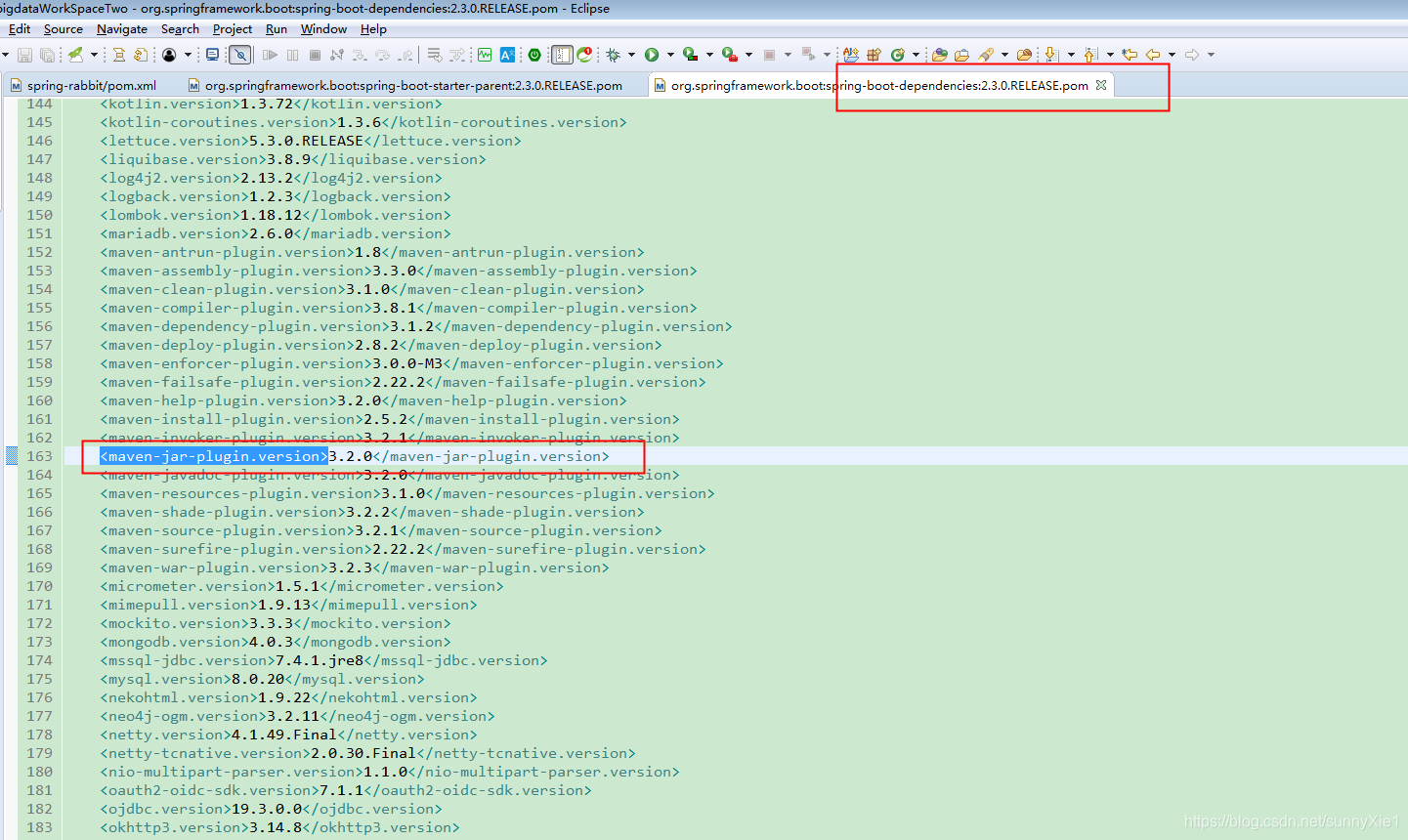Expand the Debug icon dropdown arrow
This screenshot has width=1408, height=840.
[x=629, y=55]
